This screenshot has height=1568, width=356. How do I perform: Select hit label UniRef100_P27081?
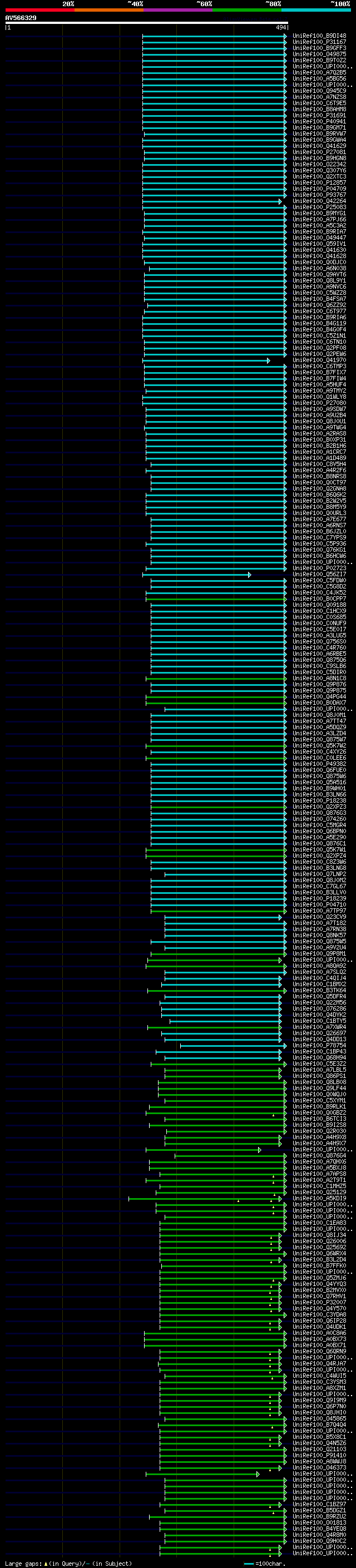(319, 152)
